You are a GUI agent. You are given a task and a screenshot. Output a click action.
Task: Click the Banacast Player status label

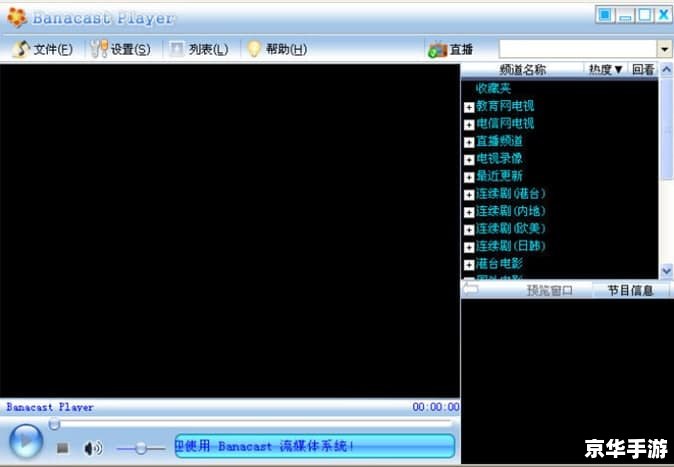tap(50, 407)
